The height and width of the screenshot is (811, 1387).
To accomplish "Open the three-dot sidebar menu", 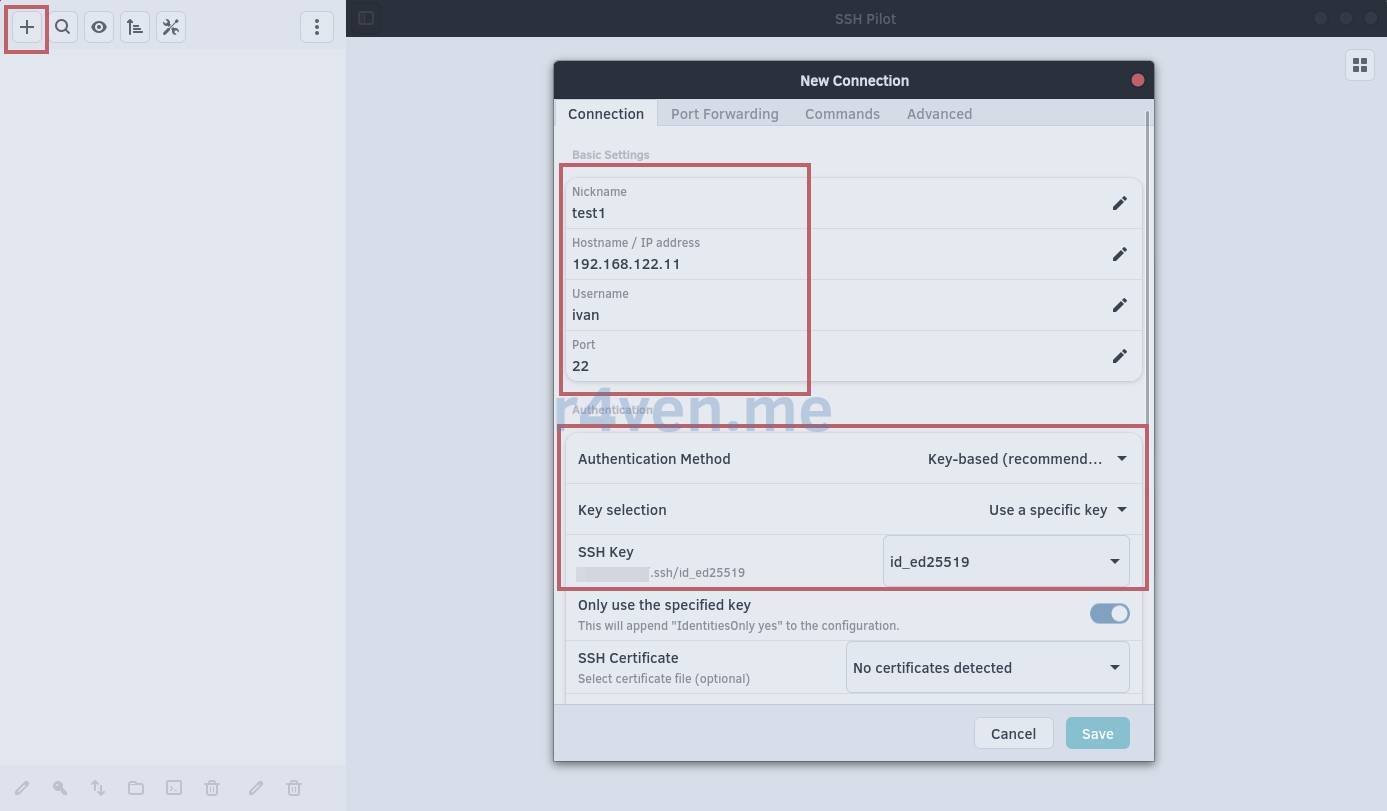I will pos(317,27).
